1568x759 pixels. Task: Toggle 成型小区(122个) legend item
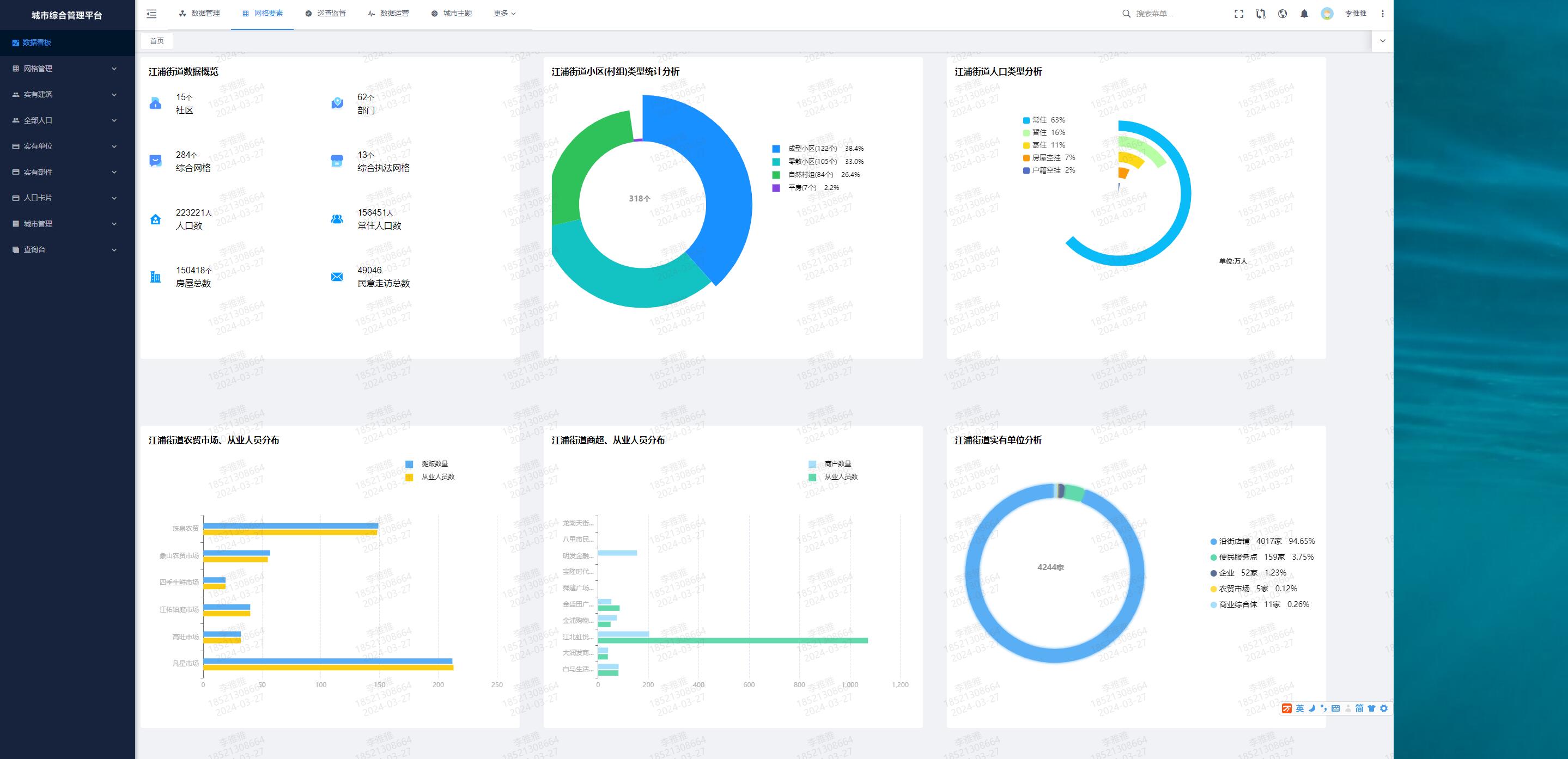[x=817, y=149]
